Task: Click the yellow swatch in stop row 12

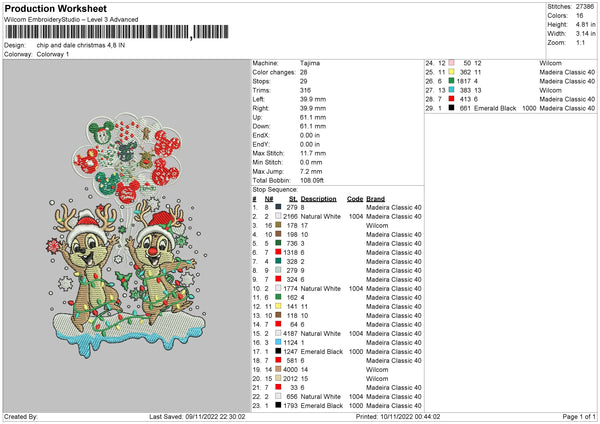Action: (278, 306)
